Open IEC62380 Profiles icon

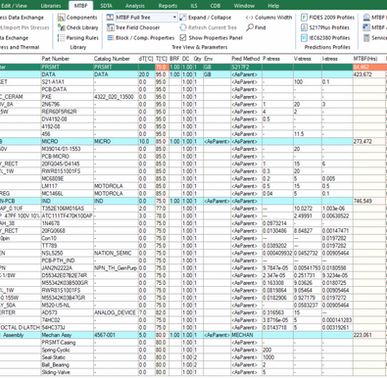(x=304, y=38)
